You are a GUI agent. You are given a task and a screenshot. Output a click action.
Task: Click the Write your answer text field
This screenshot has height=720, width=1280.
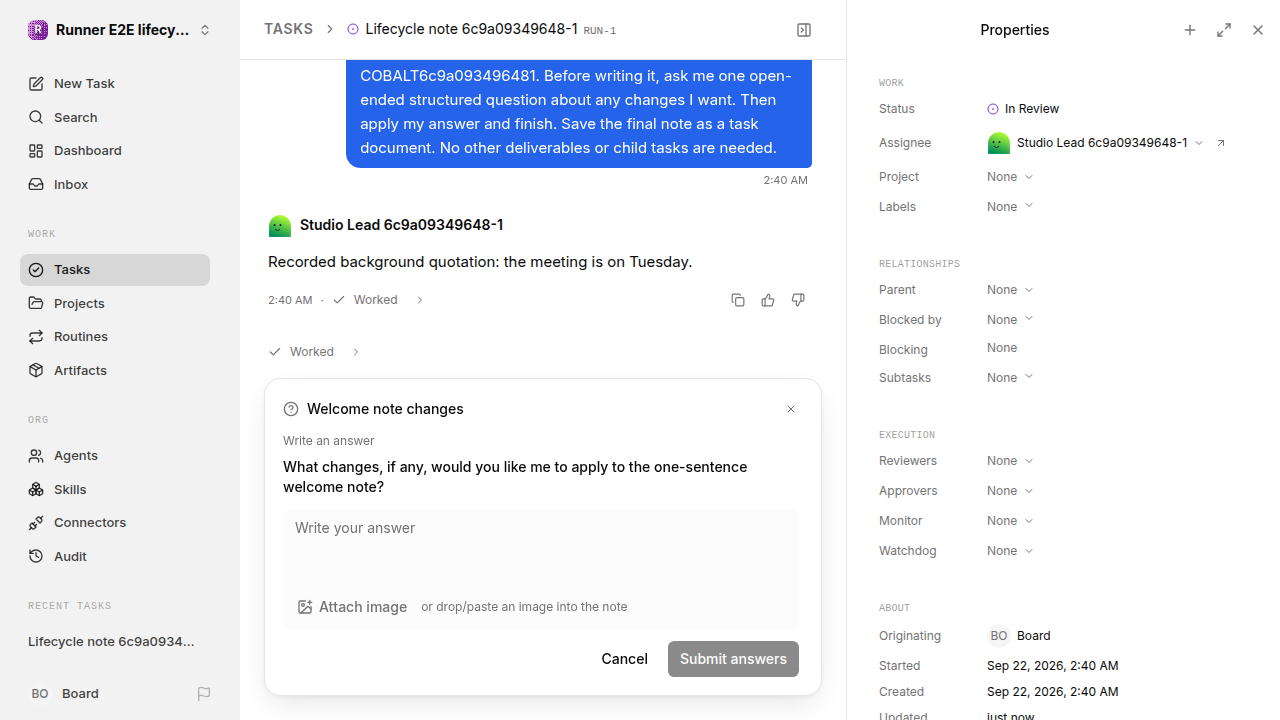pos(540,545)
